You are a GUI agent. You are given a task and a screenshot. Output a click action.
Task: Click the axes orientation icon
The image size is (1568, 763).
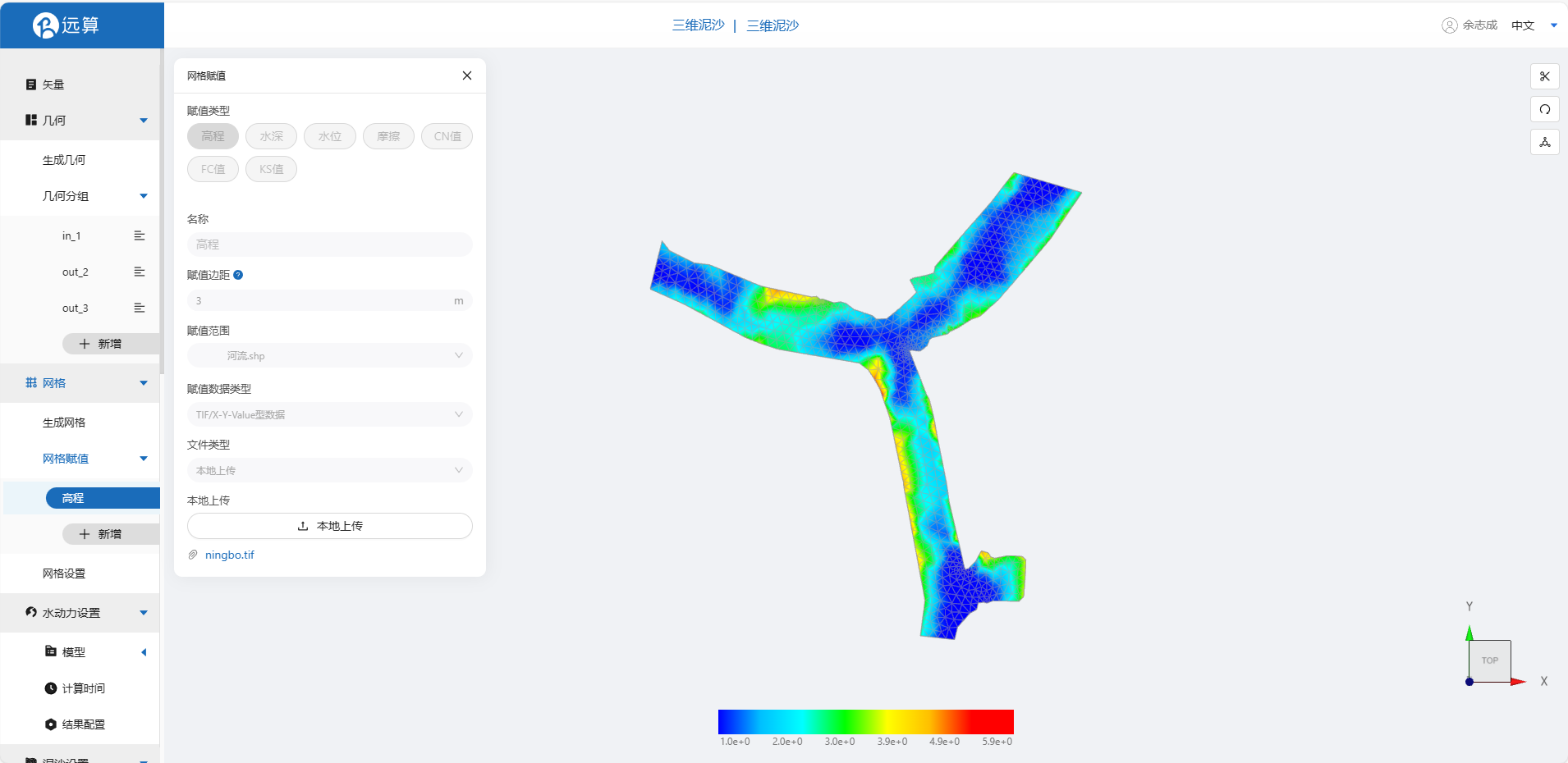click(x=1545, y=142)
